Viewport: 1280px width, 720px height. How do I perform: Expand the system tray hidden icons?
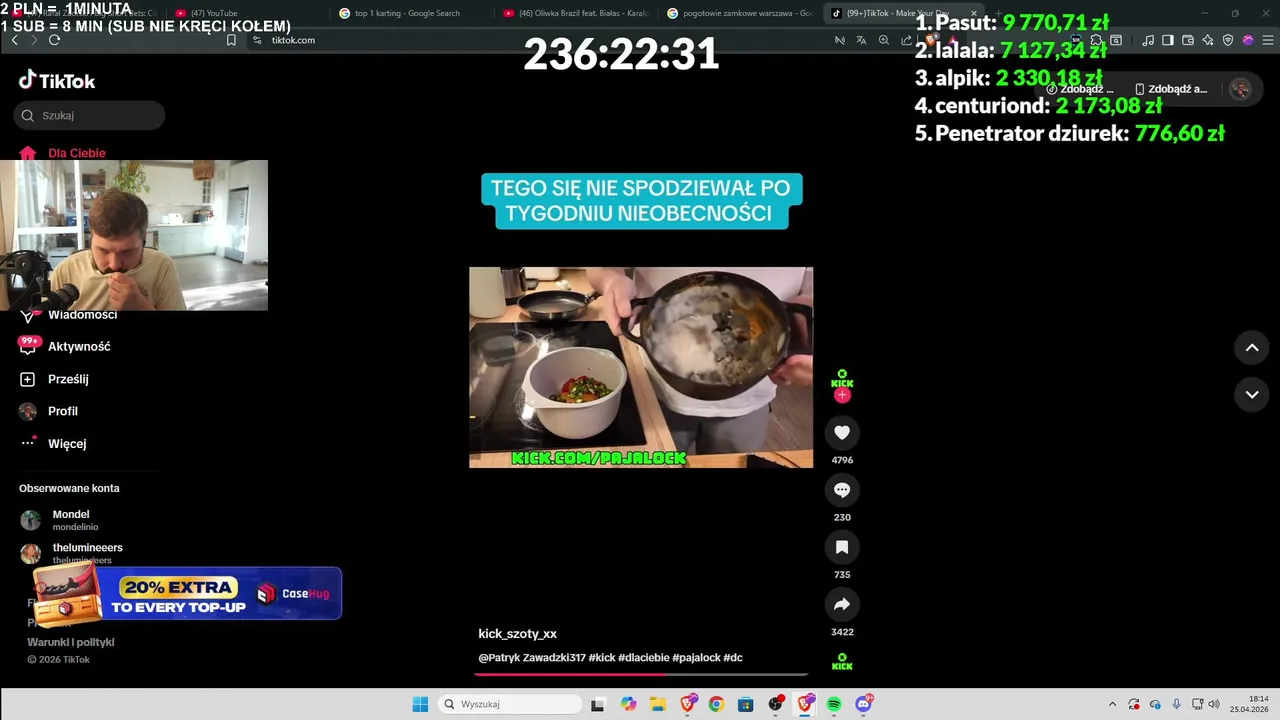point(1113,704)
